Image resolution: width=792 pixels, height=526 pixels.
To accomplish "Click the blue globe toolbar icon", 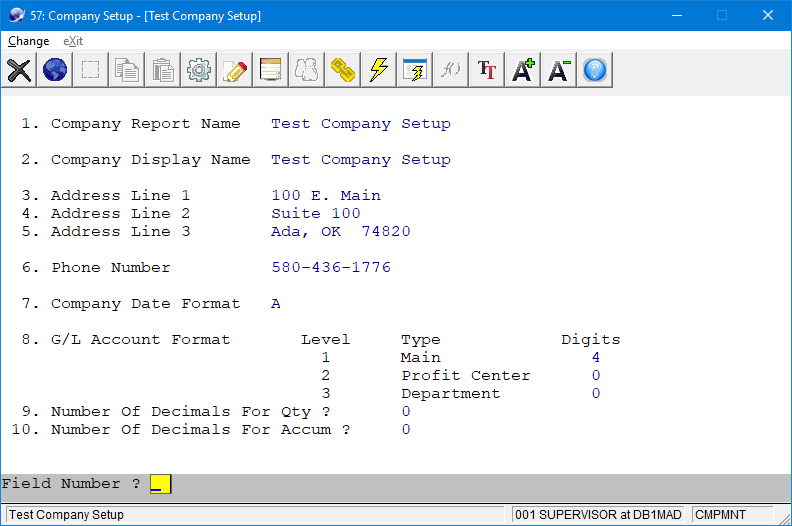I will pos(55,70).
